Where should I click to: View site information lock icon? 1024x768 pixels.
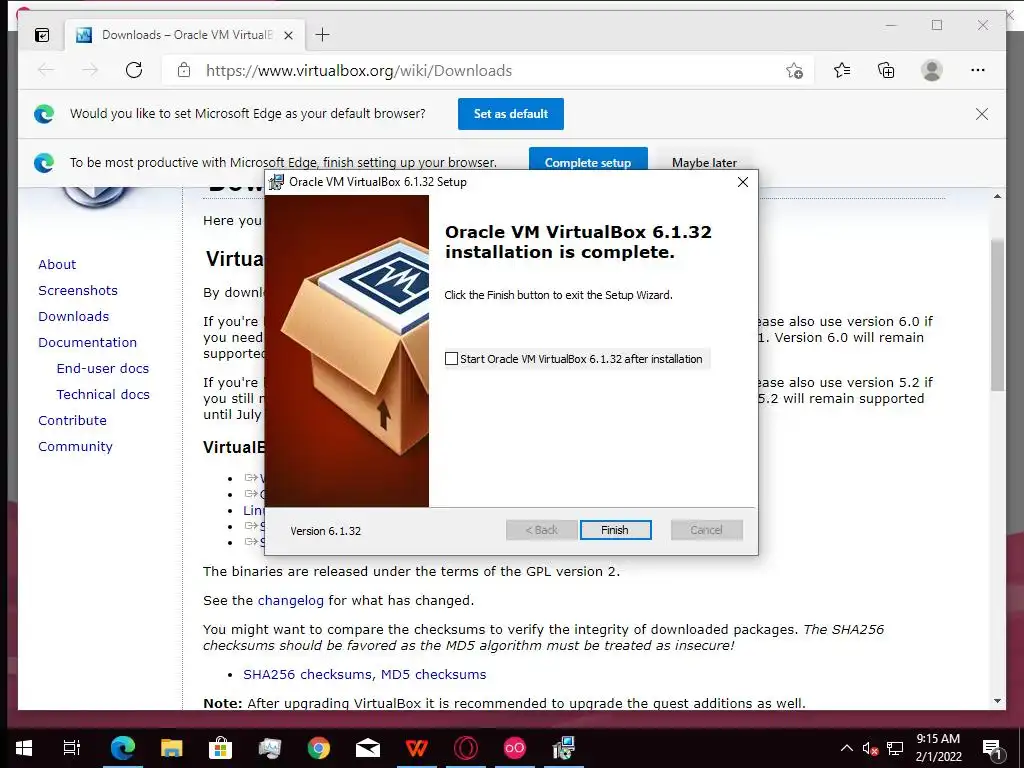184,70
